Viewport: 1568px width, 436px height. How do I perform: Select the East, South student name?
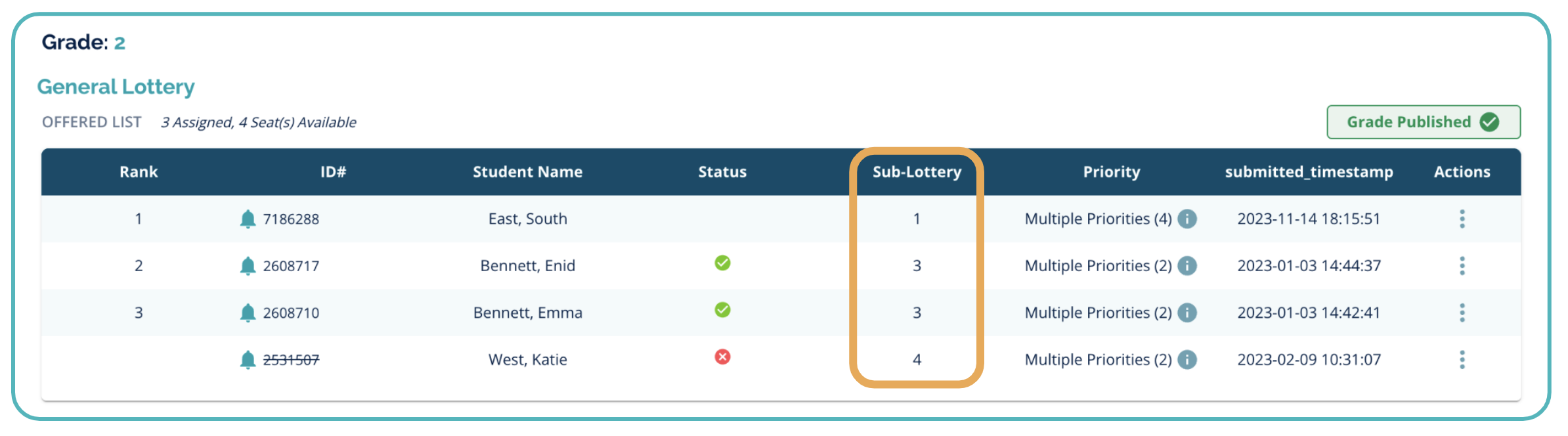[x=527, y=219]
